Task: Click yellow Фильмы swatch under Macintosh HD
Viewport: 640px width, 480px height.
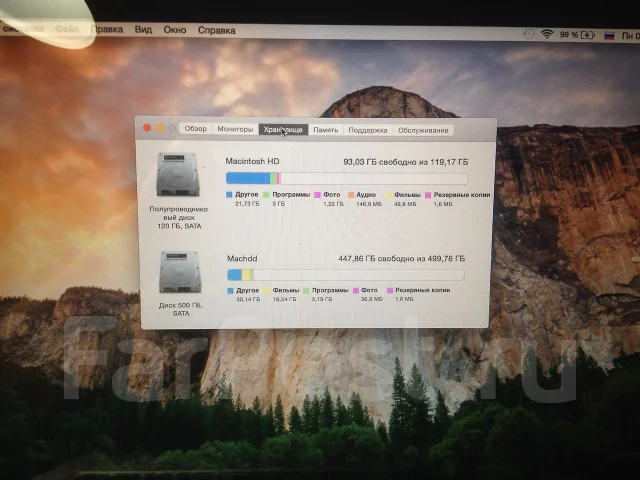Action: click(389, 195)
